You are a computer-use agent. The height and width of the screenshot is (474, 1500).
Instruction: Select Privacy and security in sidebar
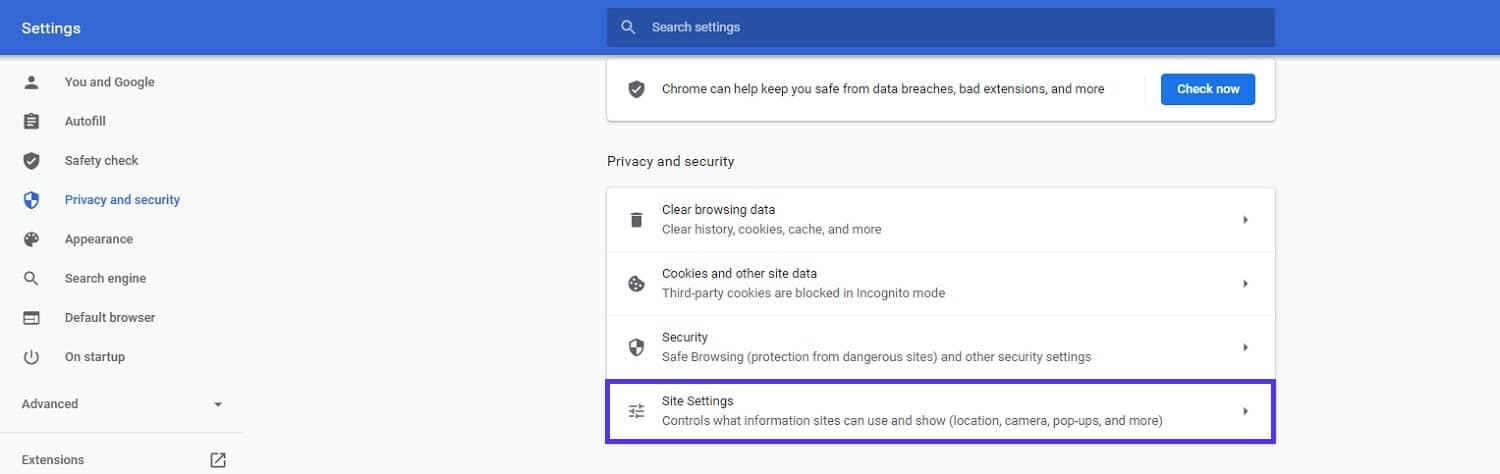coord(122,200)
